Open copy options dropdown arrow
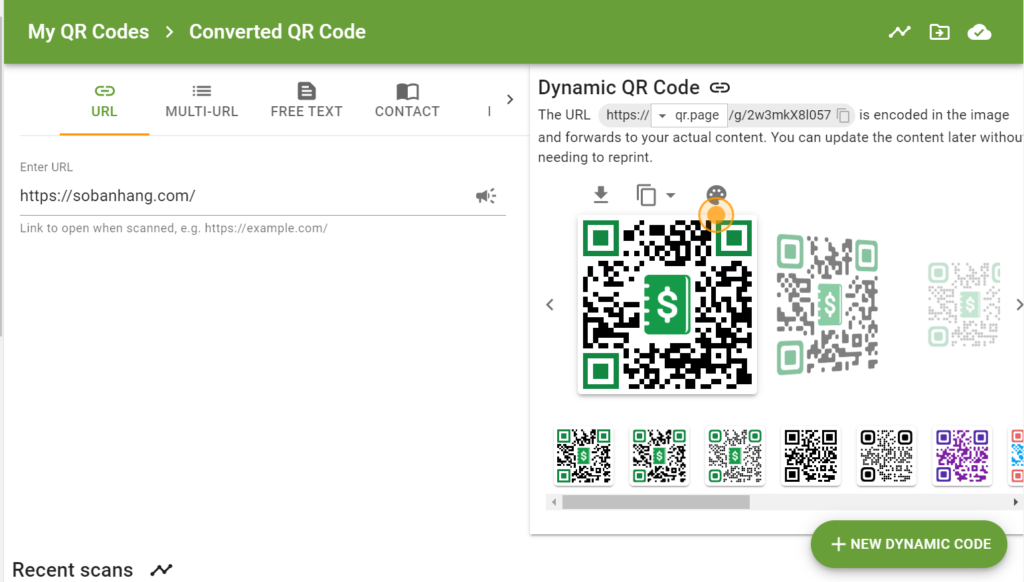 [670, 195]
